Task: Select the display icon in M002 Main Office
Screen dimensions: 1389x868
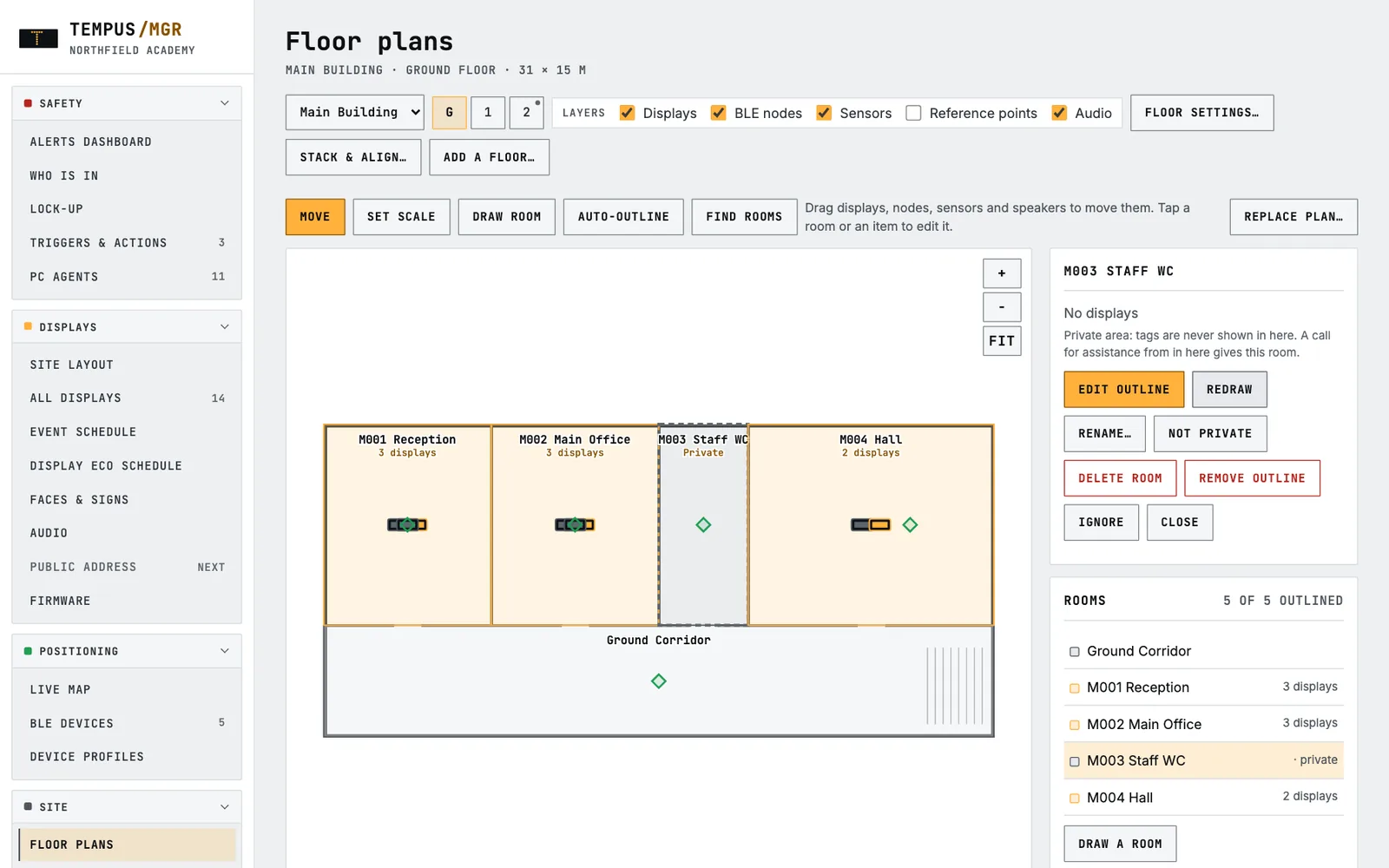Action: (x=575, y=524)
